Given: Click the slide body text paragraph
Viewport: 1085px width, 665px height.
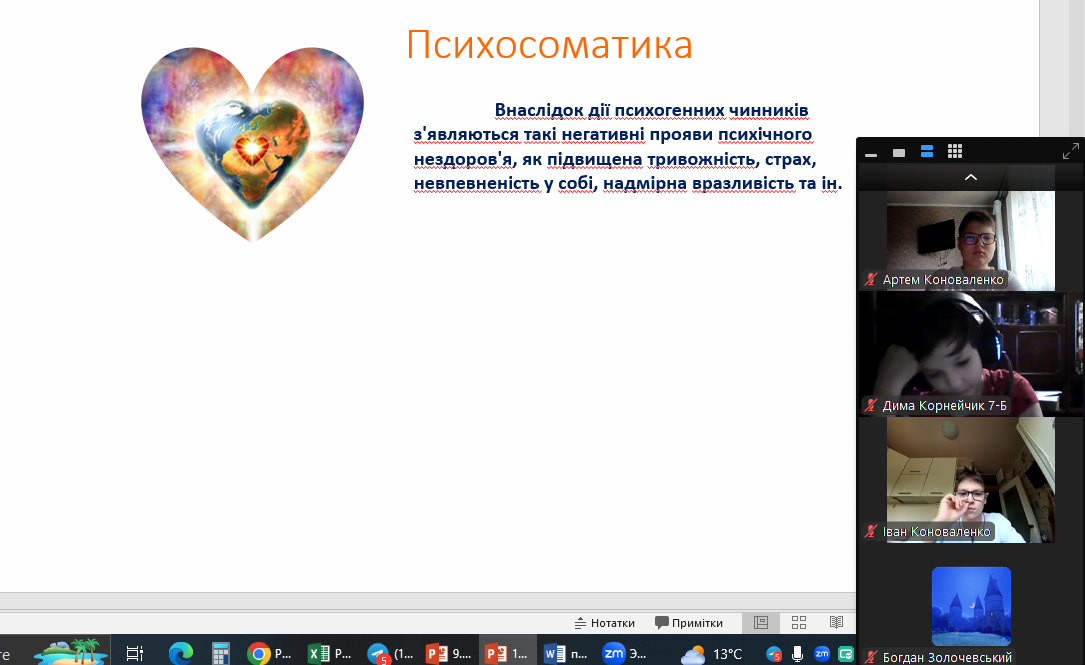Looking at the screenshot, I should point(628,147).
